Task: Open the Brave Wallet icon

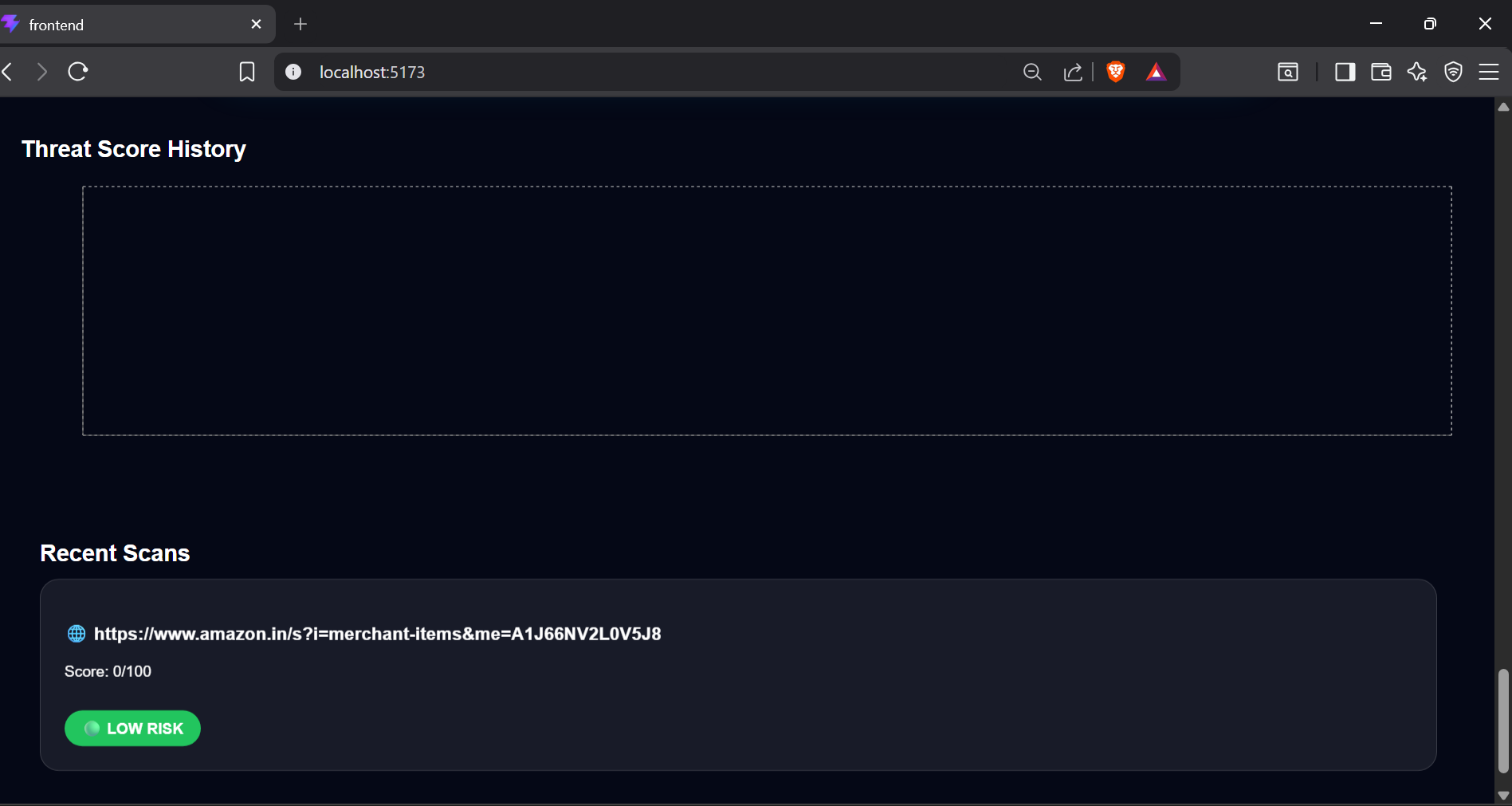Action: (1381, 72)
